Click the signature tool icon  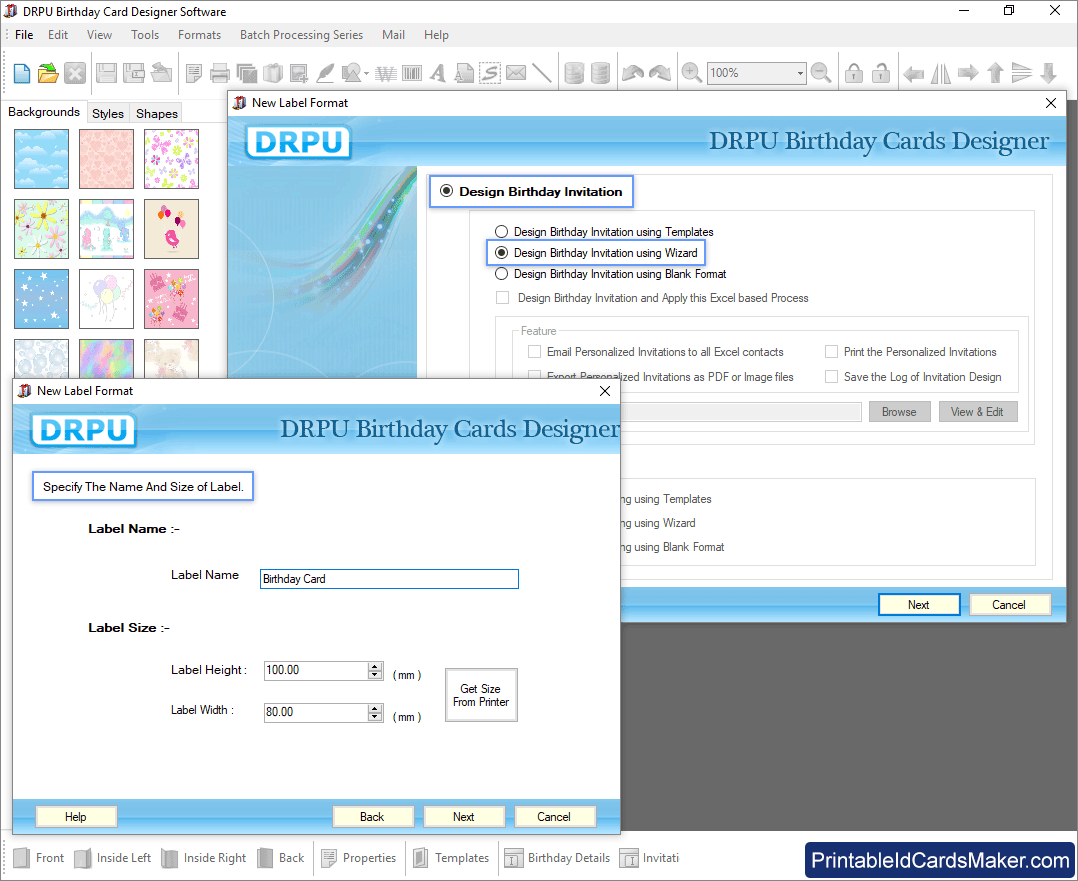[490, 73]
